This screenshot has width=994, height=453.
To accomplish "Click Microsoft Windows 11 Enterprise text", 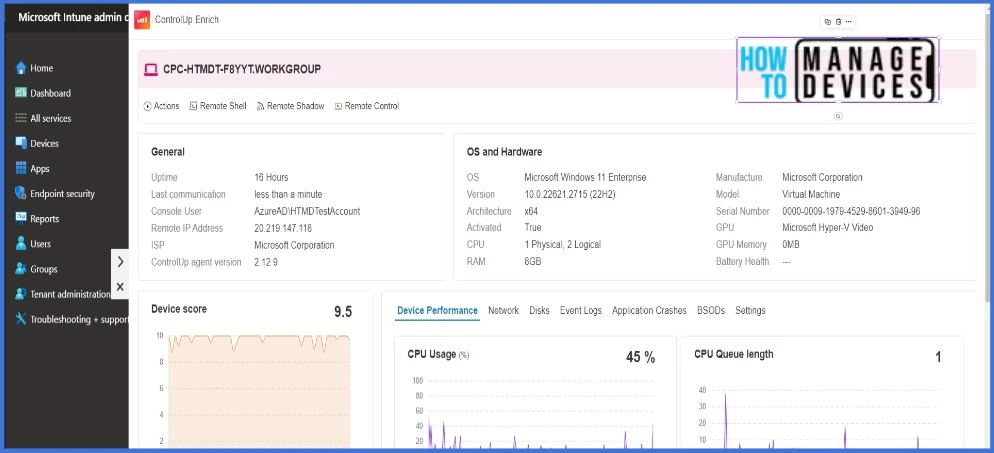I will [x=585, y=177].
